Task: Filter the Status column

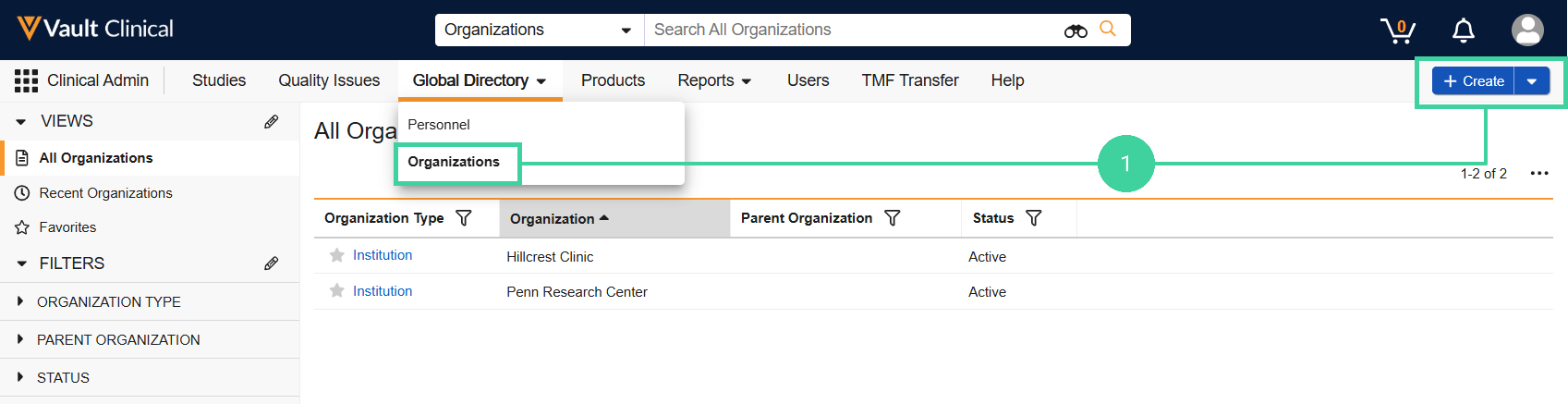Action: [x=1034, y=218]
